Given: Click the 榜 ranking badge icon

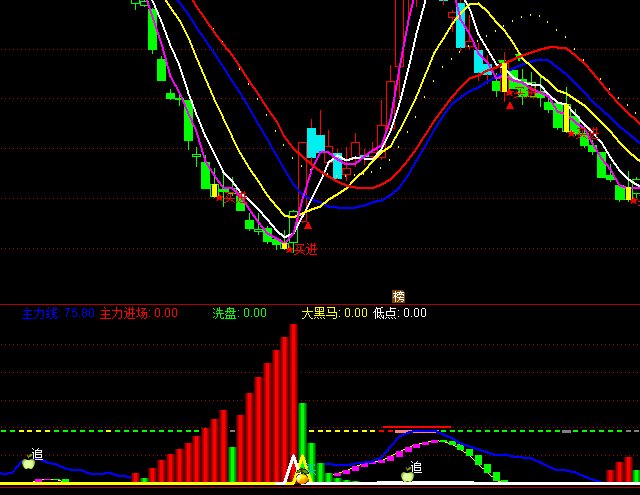Looking at the screenshot, I should 399,296.
